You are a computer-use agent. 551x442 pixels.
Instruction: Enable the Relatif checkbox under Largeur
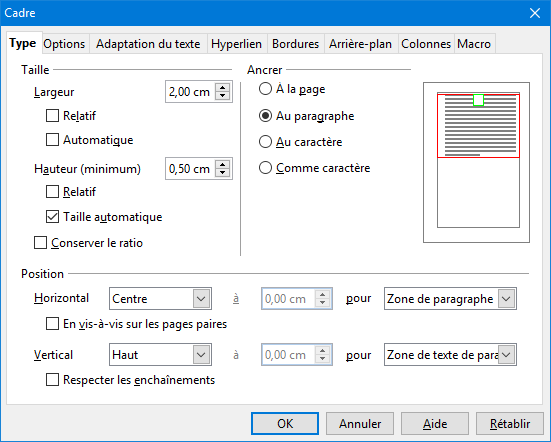(x=52, y=116)
